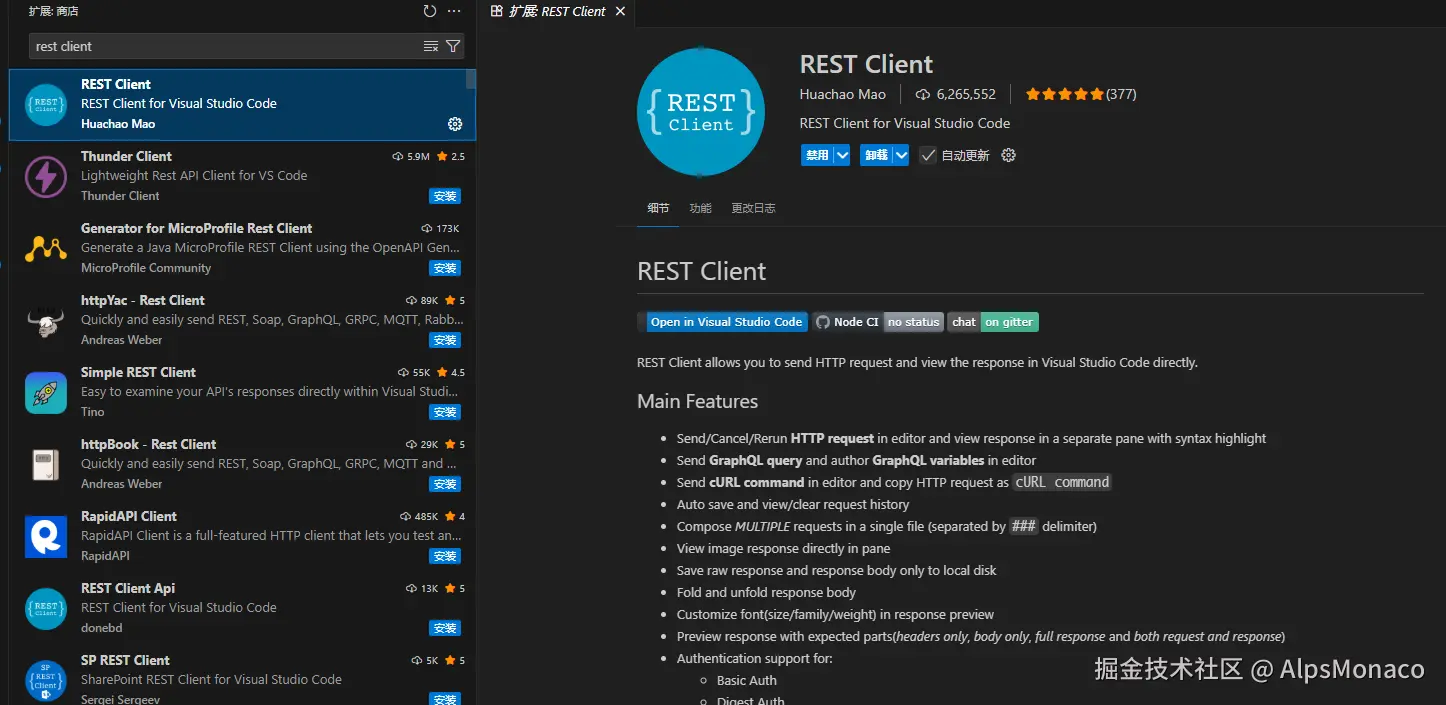Close the REST Client extension tab
The height and width of the screenshot is (705, 1446).
pos(620,12)
